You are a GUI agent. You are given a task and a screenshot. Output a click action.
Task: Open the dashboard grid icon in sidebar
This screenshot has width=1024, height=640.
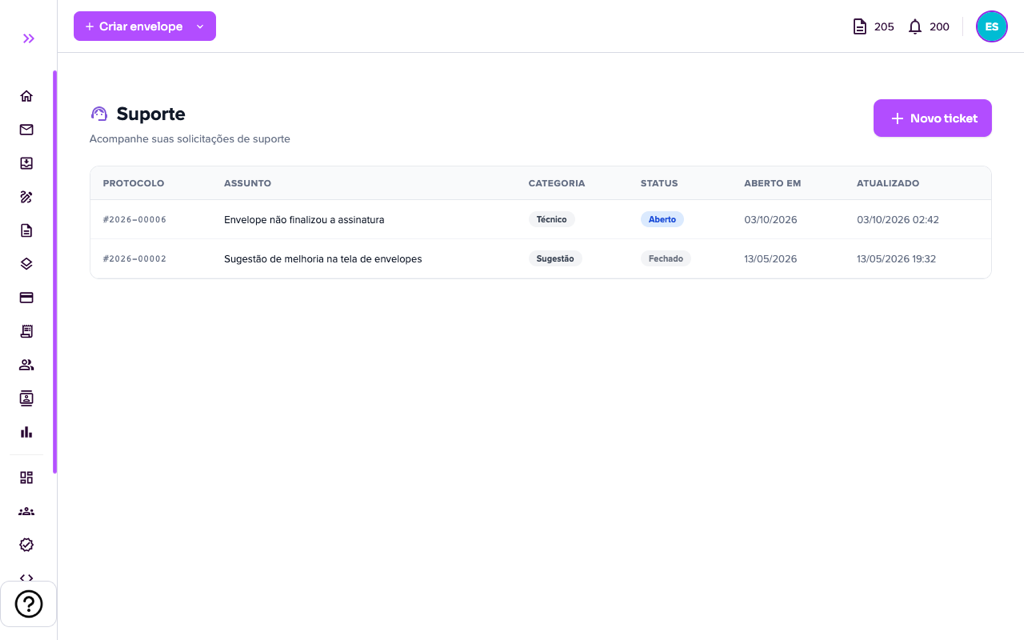(x=26, y=478)
